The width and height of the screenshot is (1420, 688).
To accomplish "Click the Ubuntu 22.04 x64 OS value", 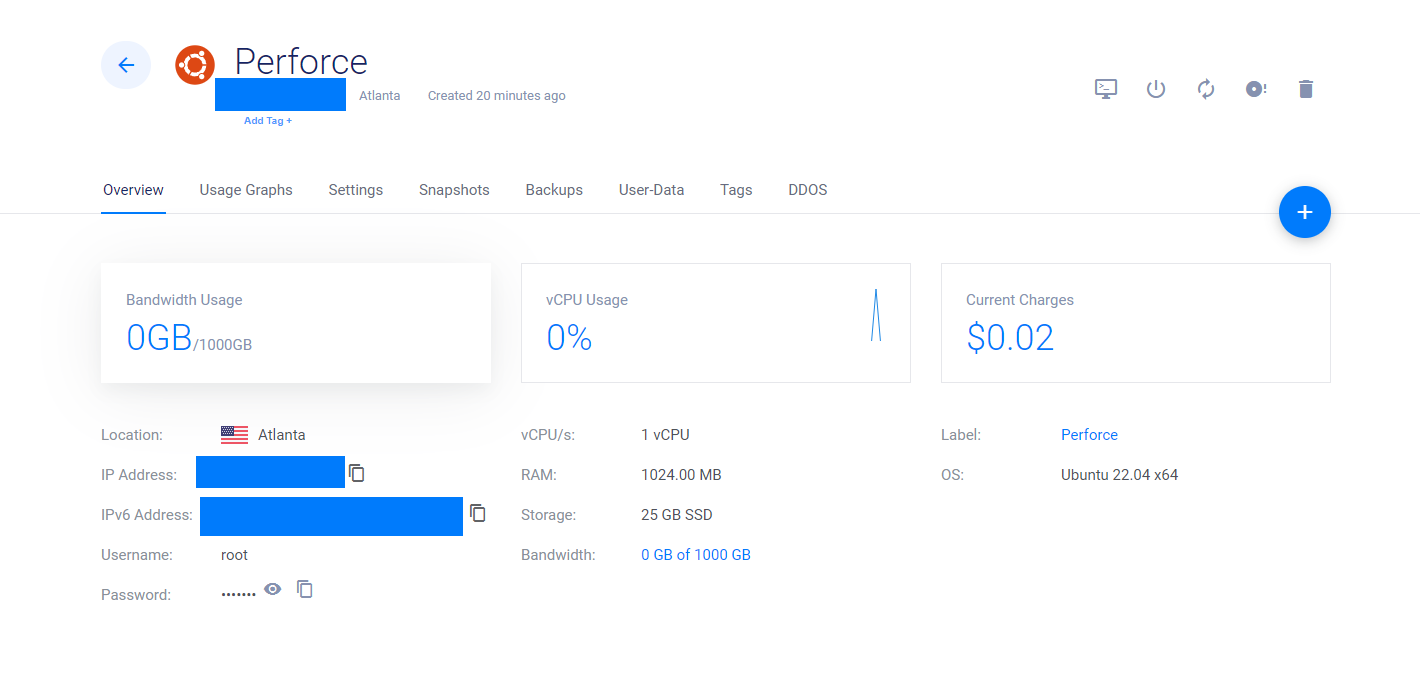I will click(1120, 475).
